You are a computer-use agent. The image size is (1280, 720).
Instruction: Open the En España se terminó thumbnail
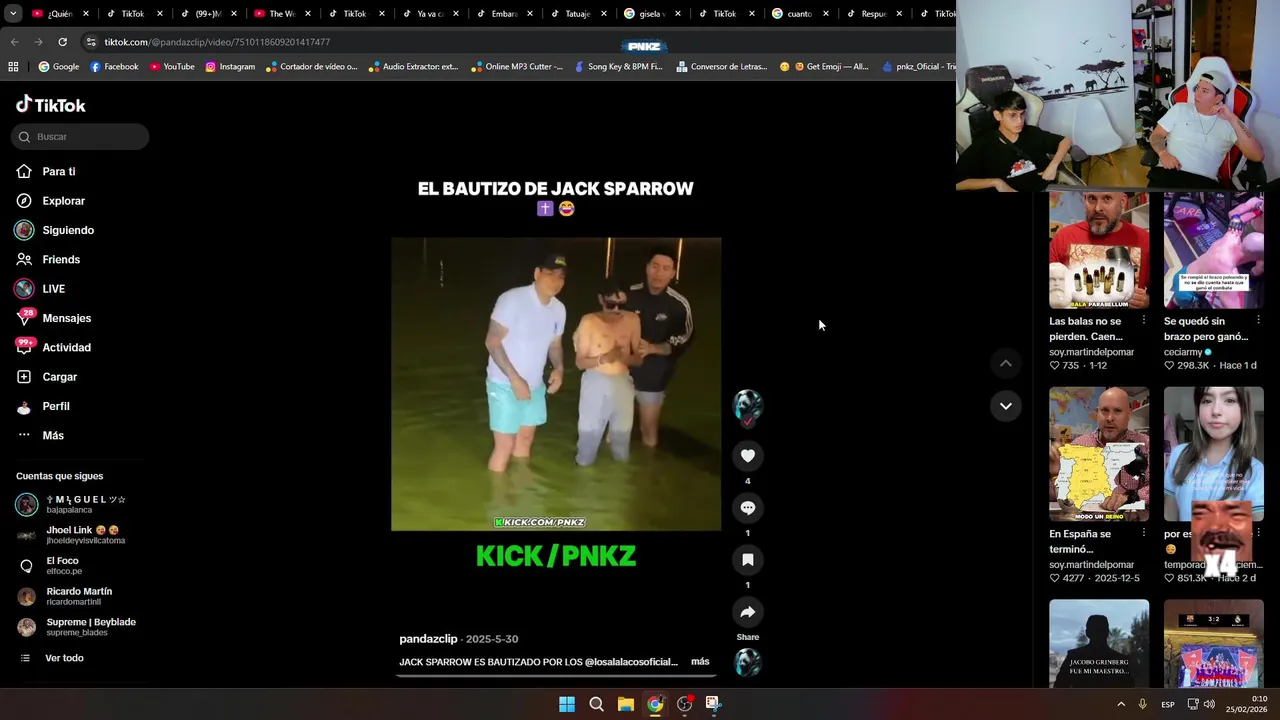pyautogui.click(x=1098, y=454)
